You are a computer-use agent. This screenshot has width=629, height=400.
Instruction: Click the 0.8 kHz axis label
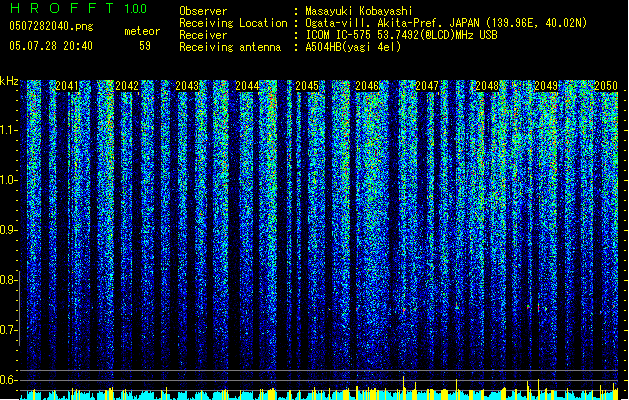[x=9, y=280]
